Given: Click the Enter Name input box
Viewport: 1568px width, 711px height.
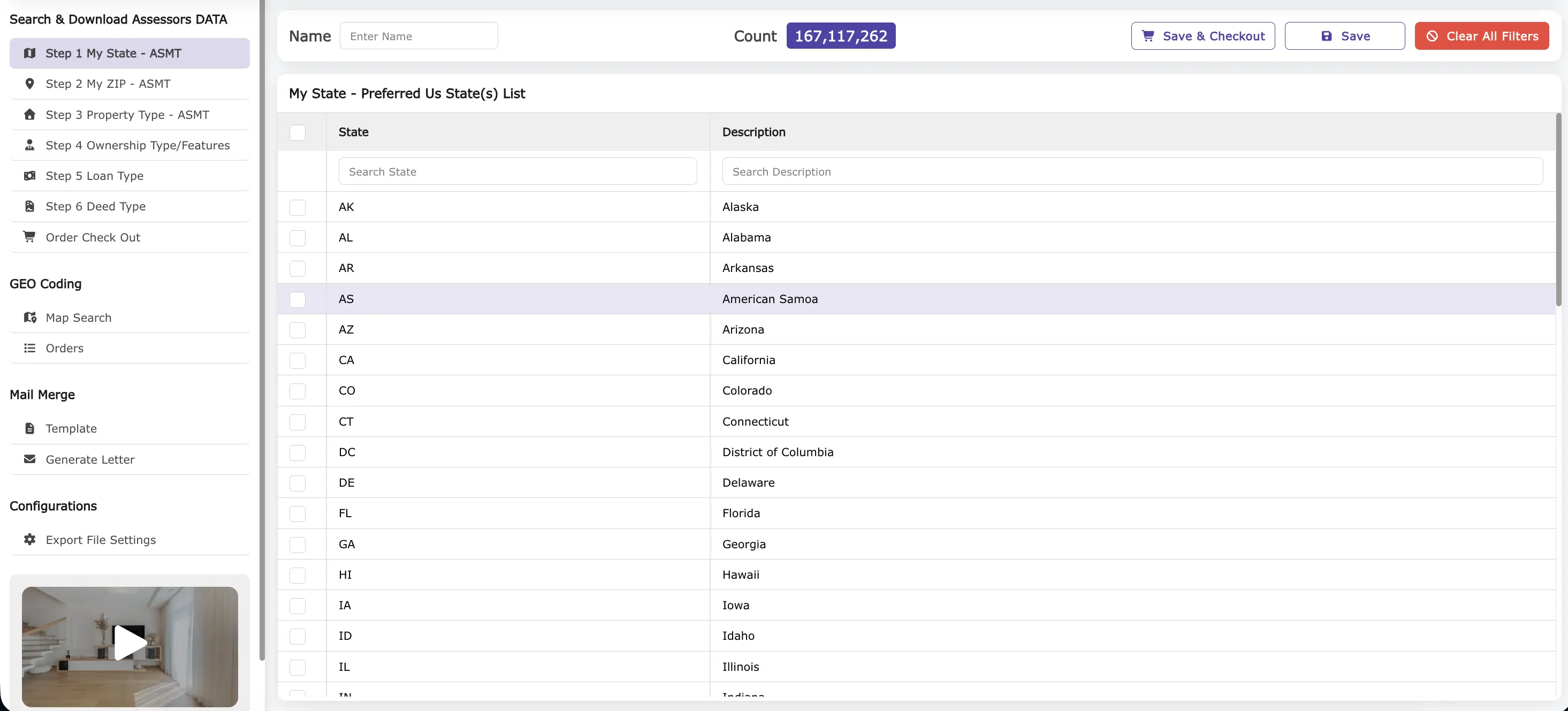Looking at the screenshot, I should coord(419,35).
